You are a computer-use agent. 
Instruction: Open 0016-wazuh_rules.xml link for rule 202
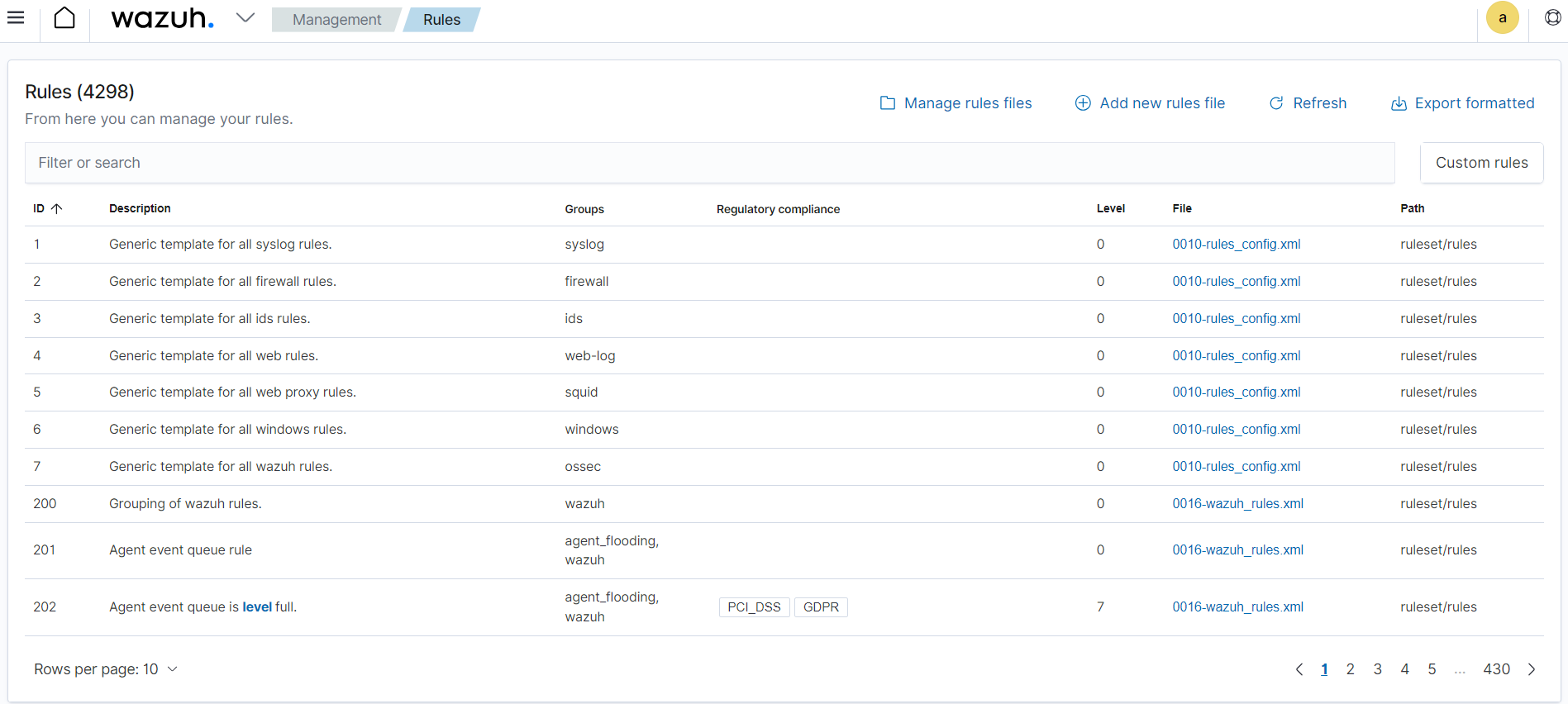tap(1237, 607)
